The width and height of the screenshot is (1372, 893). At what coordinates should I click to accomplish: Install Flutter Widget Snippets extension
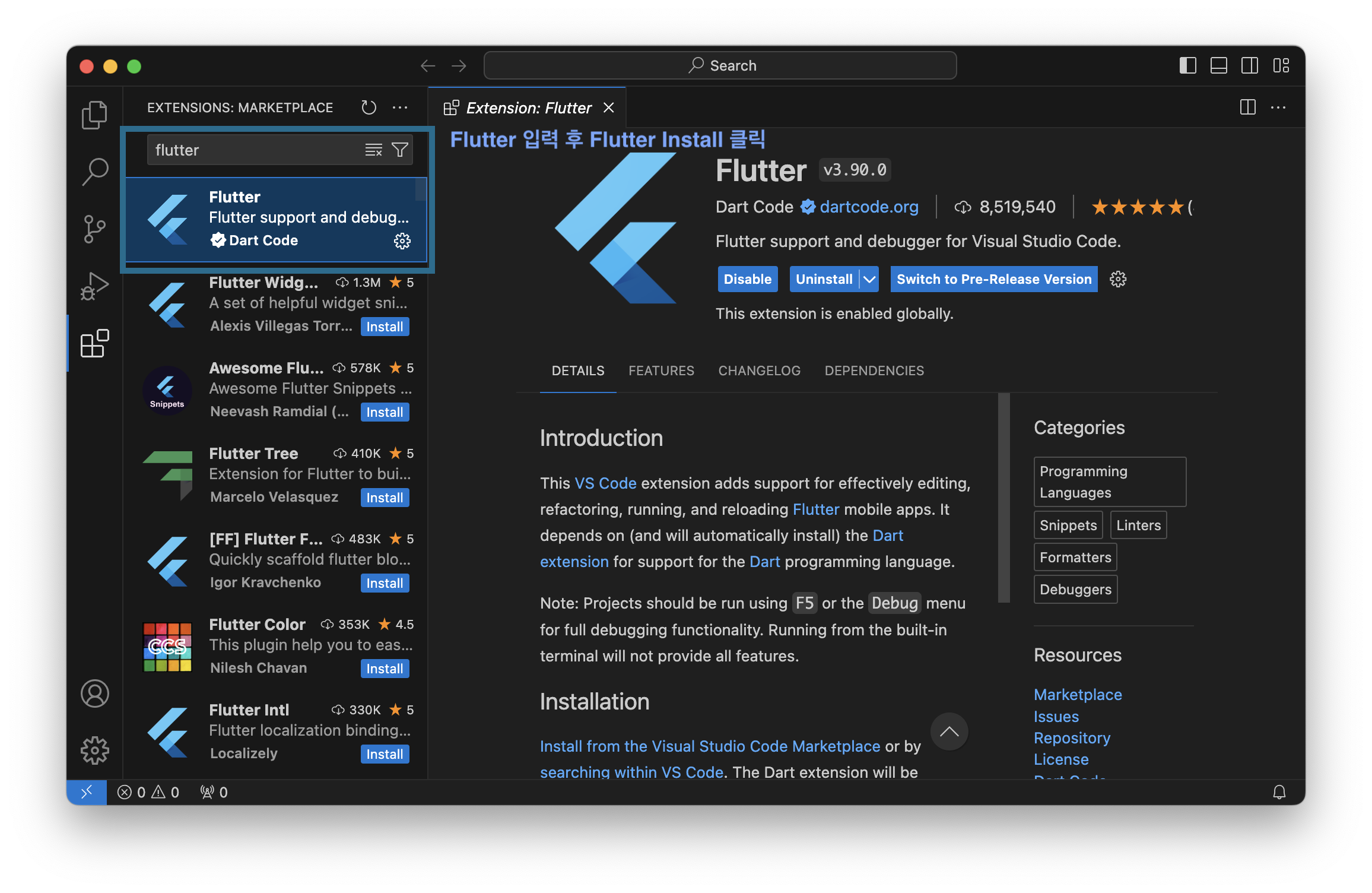tap(385, 327)
